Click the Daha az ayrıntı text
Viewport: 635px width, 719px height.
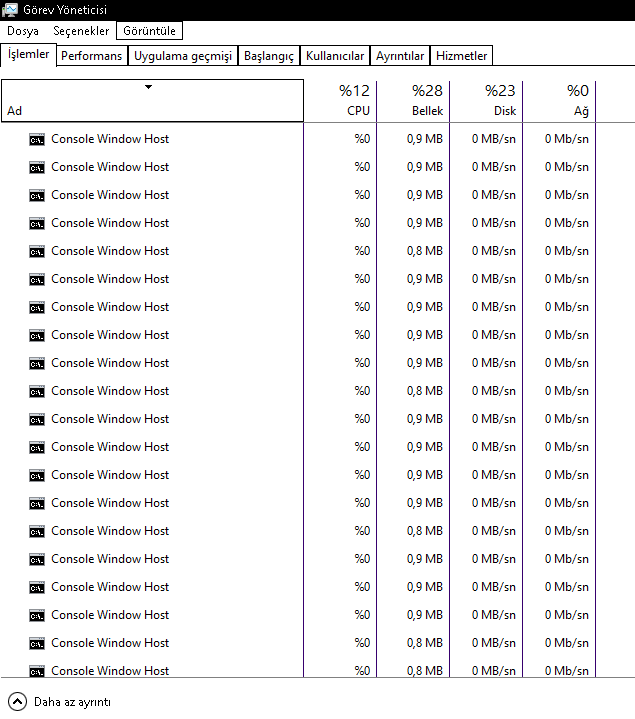72,702
